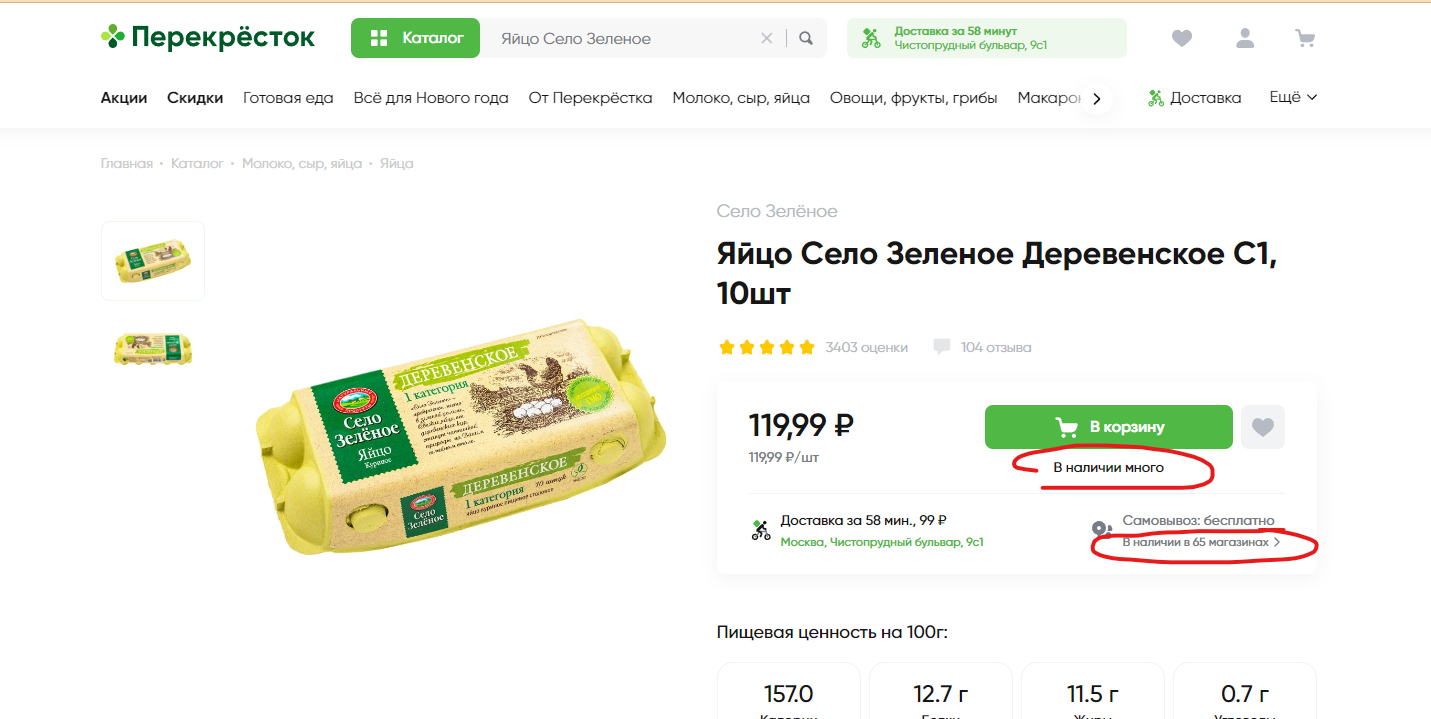Add product to favorites with heart button
Screen dimensions: 1431x719
click(1263, 427)
